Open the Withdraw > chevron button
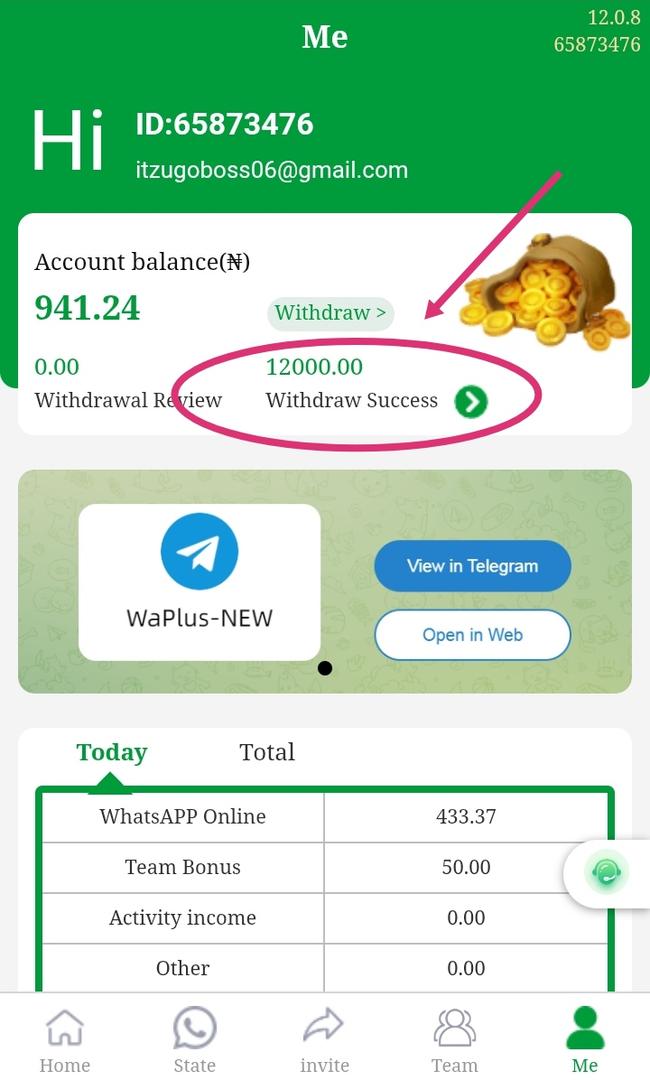Viewport: 650px width, 1080px height. [331, 313]
